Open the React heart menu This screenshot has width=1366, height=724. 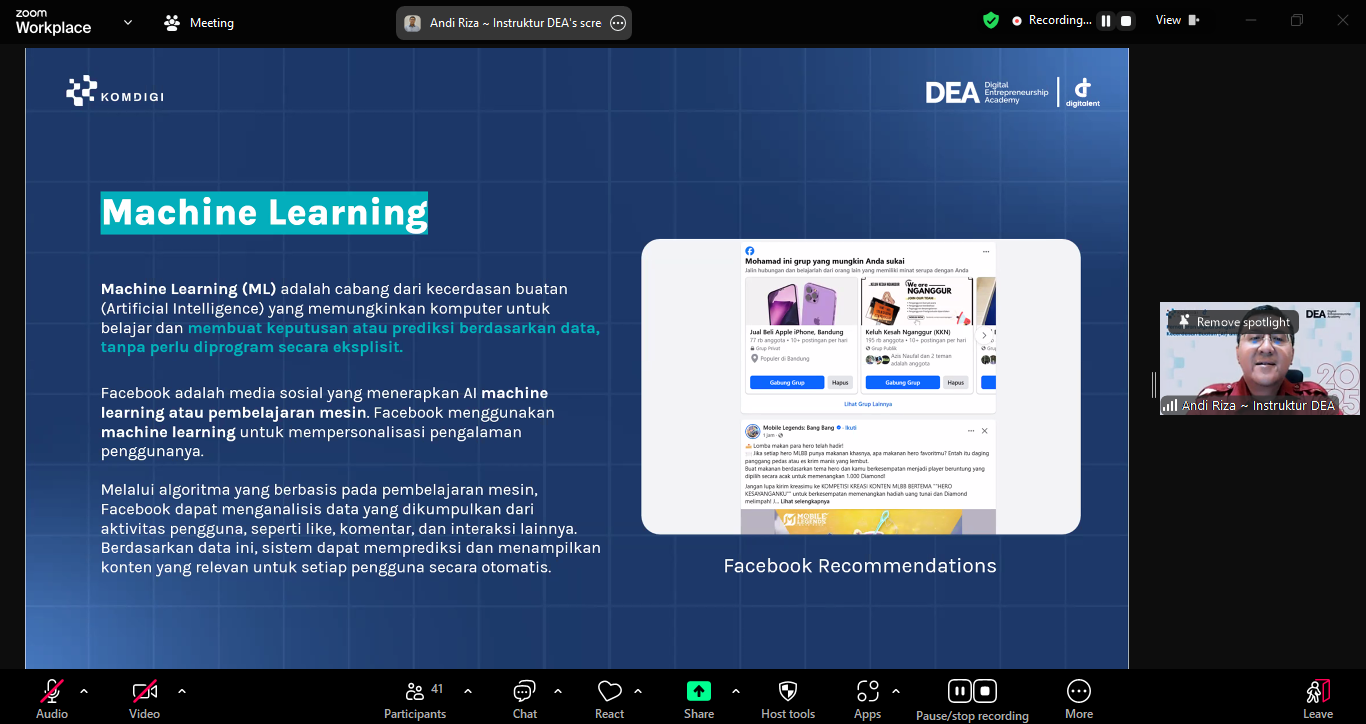click(x=610, y=698)
